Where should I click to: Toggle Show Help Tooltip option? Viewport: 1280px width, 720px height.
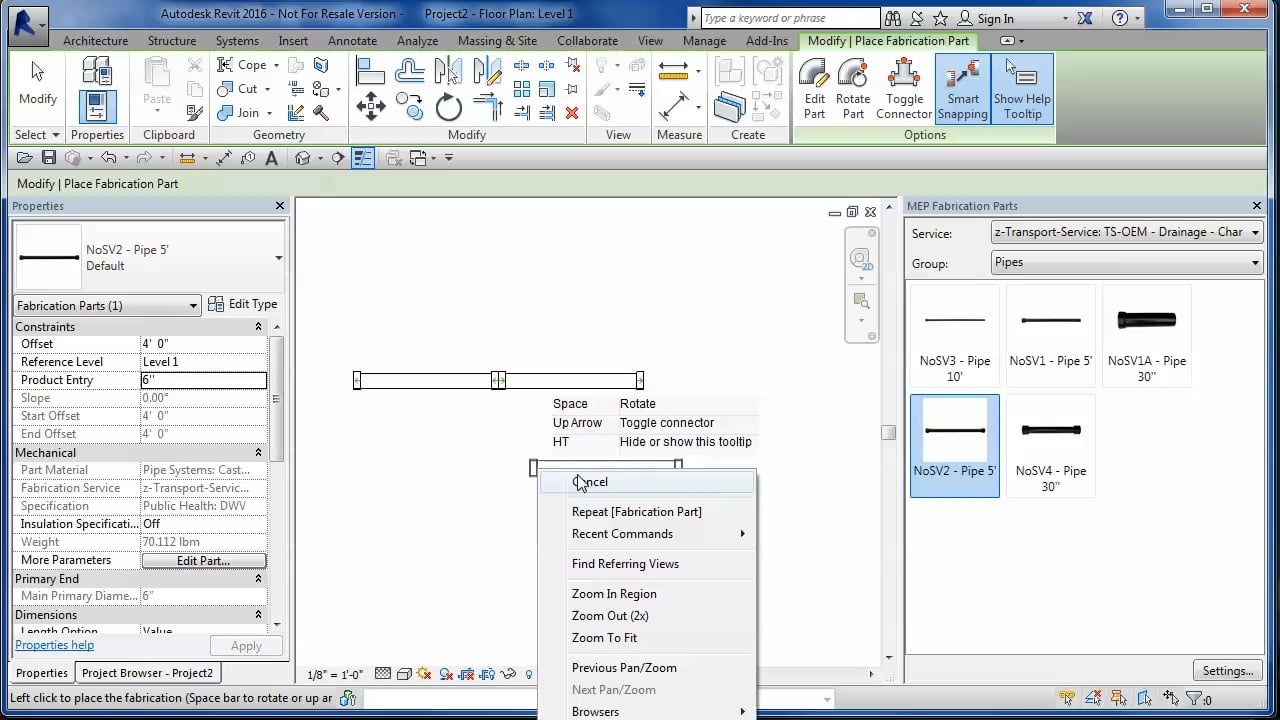tap(1022, 89)
